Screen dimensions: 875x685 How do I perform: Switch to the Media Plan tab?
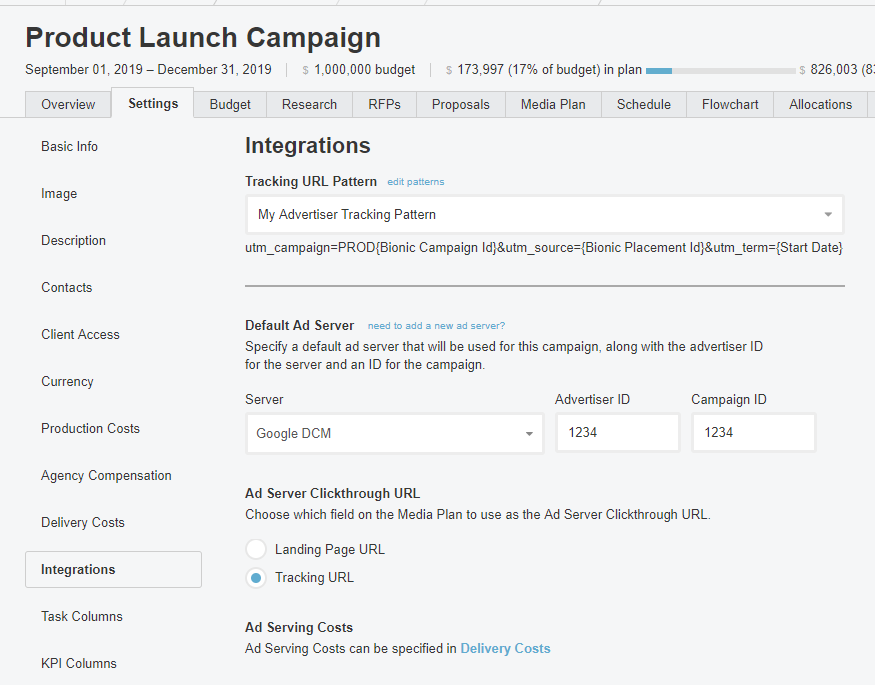553,104
